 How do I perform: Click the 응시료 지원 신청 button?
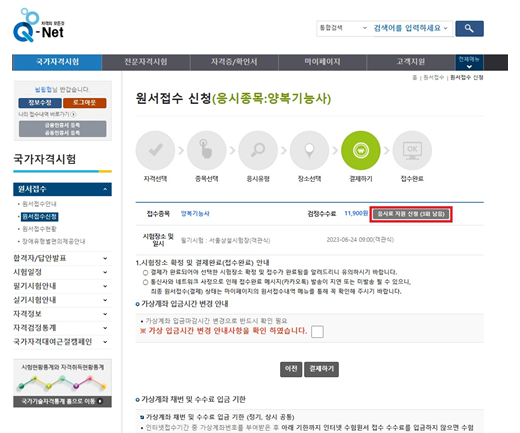(411, 214)
